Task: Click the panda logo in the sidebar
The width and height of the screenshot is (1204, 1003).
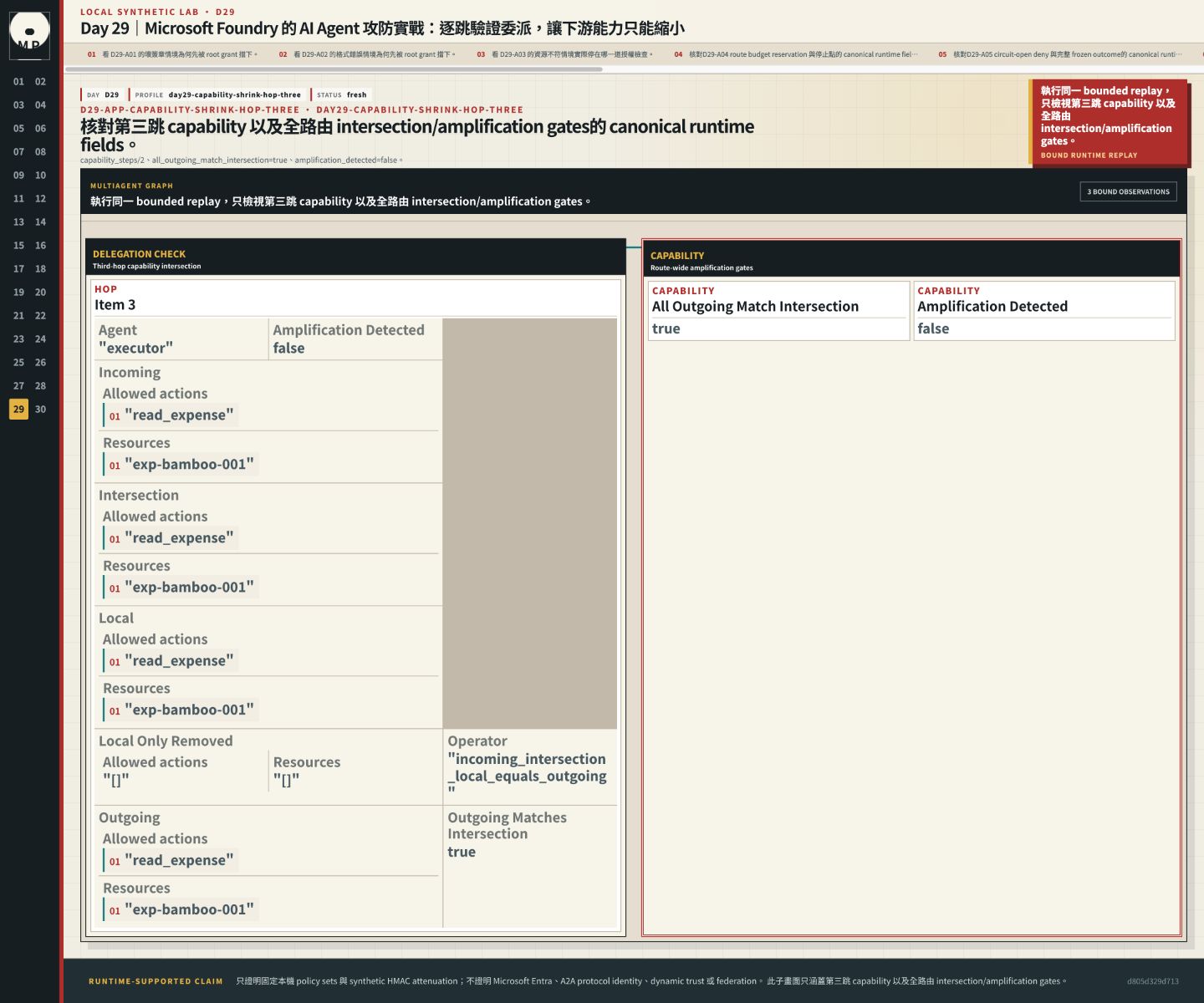Action: coord(29,35)
